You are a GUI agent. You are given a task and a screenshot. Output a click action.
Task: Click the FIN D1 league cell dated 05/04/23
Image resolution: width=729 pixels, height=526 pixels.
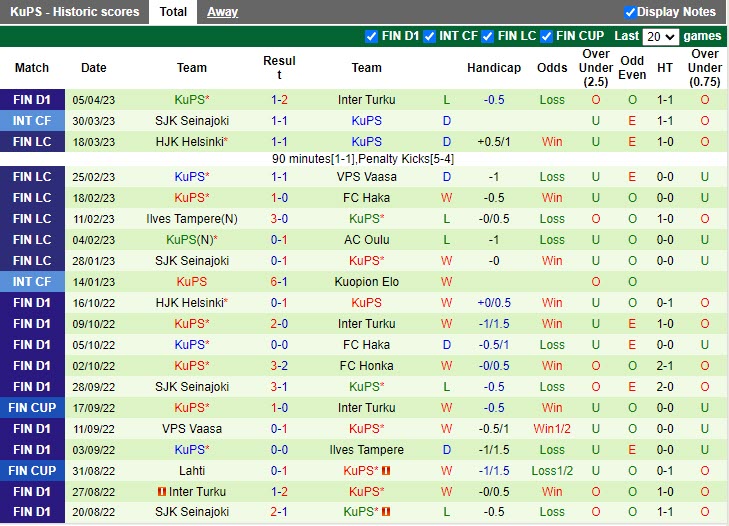tap(32, 100)
